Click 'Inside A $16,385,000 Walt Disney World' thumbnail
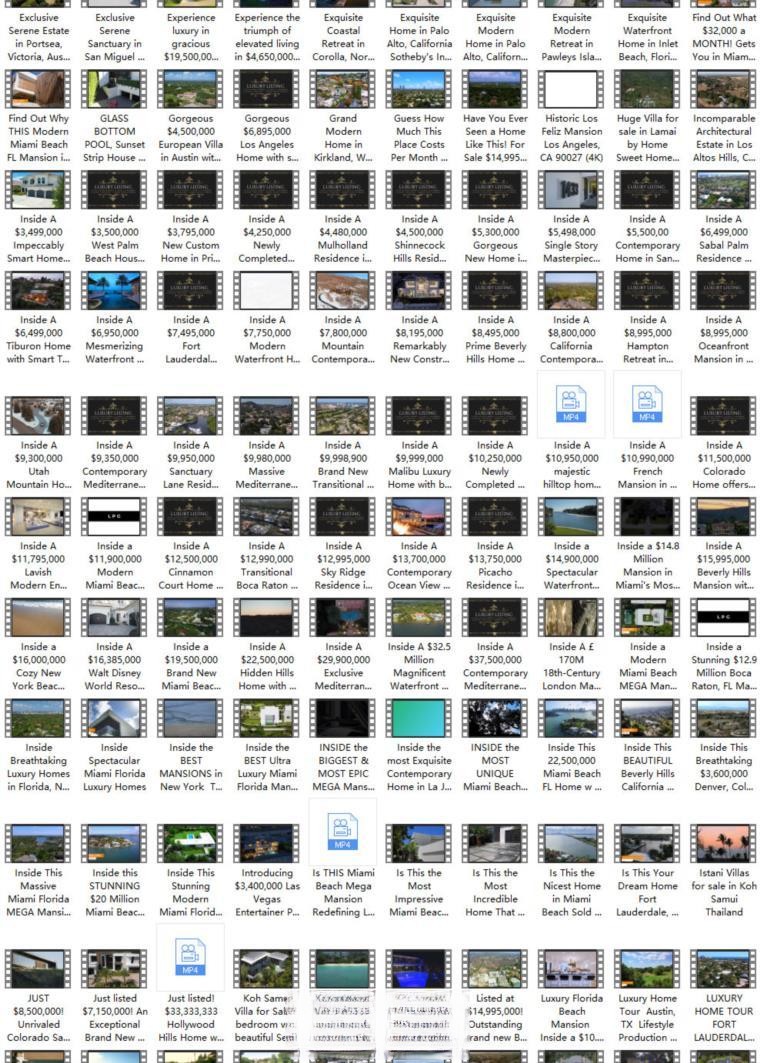Image resolution: width=760 pixels, height=1063 pixels. [x=114, y=618]
